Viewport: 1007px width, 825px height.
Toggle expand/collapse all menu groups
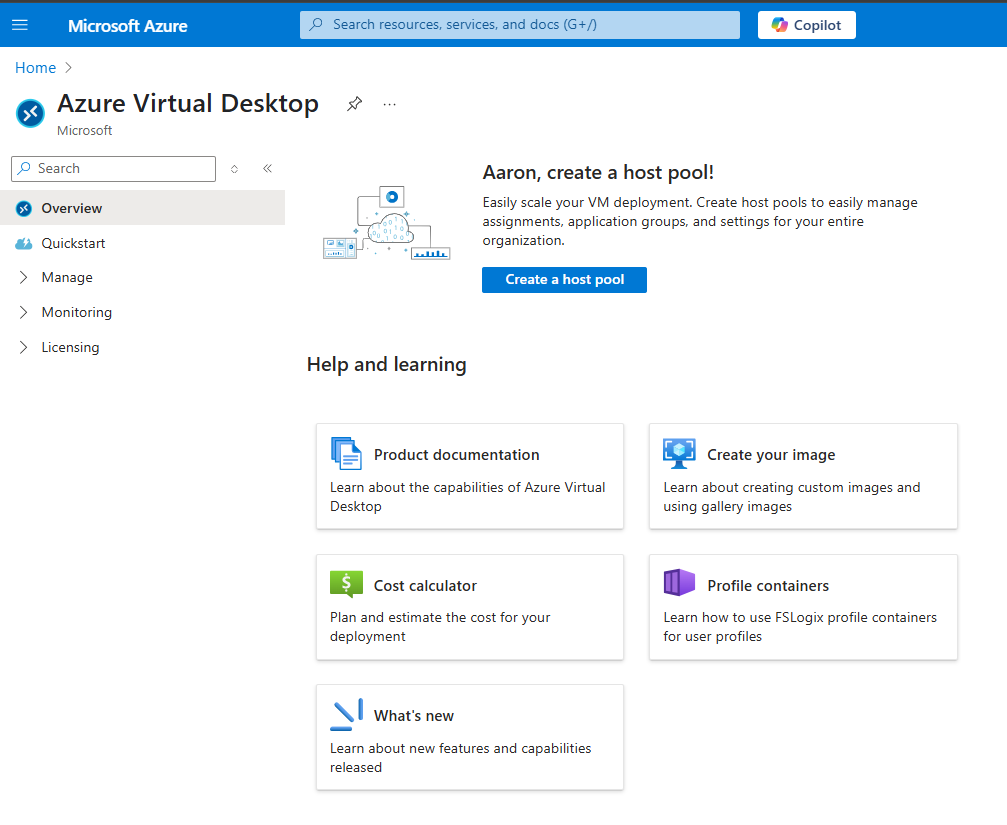tap(234, 169)
